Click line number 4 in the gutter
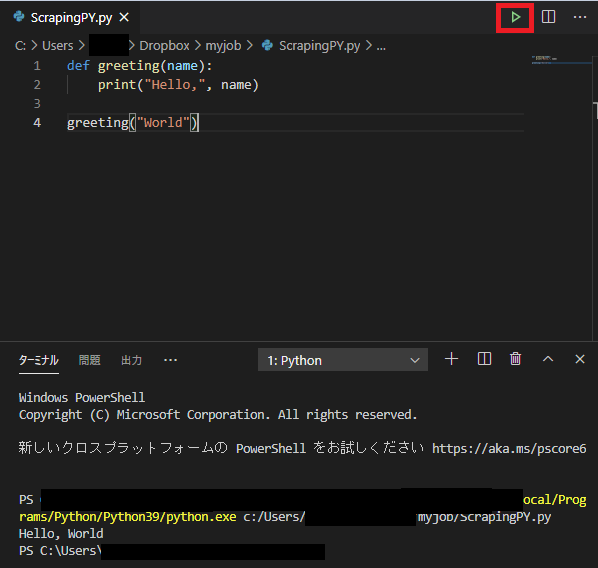The height and width of the screenshot is (568, 598). click(37, 123)
